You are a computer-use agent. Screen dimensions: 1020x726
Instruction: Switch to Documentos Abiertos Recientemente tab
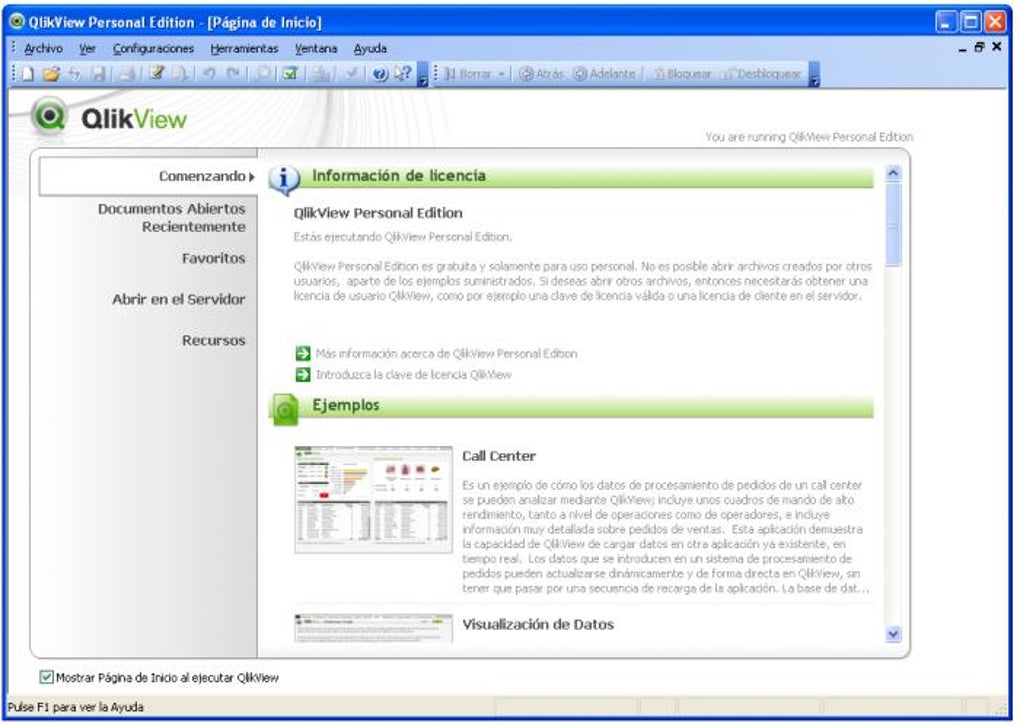(x=172, y=218)
